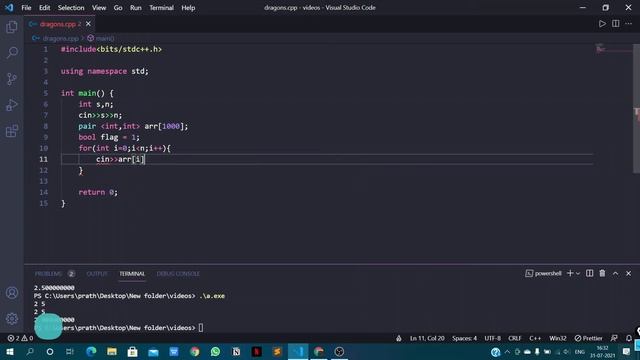Screen dimensions: 640x360
Task: Switch to the TERMINAL panel tab
Action: pyautogui.click(x=132, y=274)
